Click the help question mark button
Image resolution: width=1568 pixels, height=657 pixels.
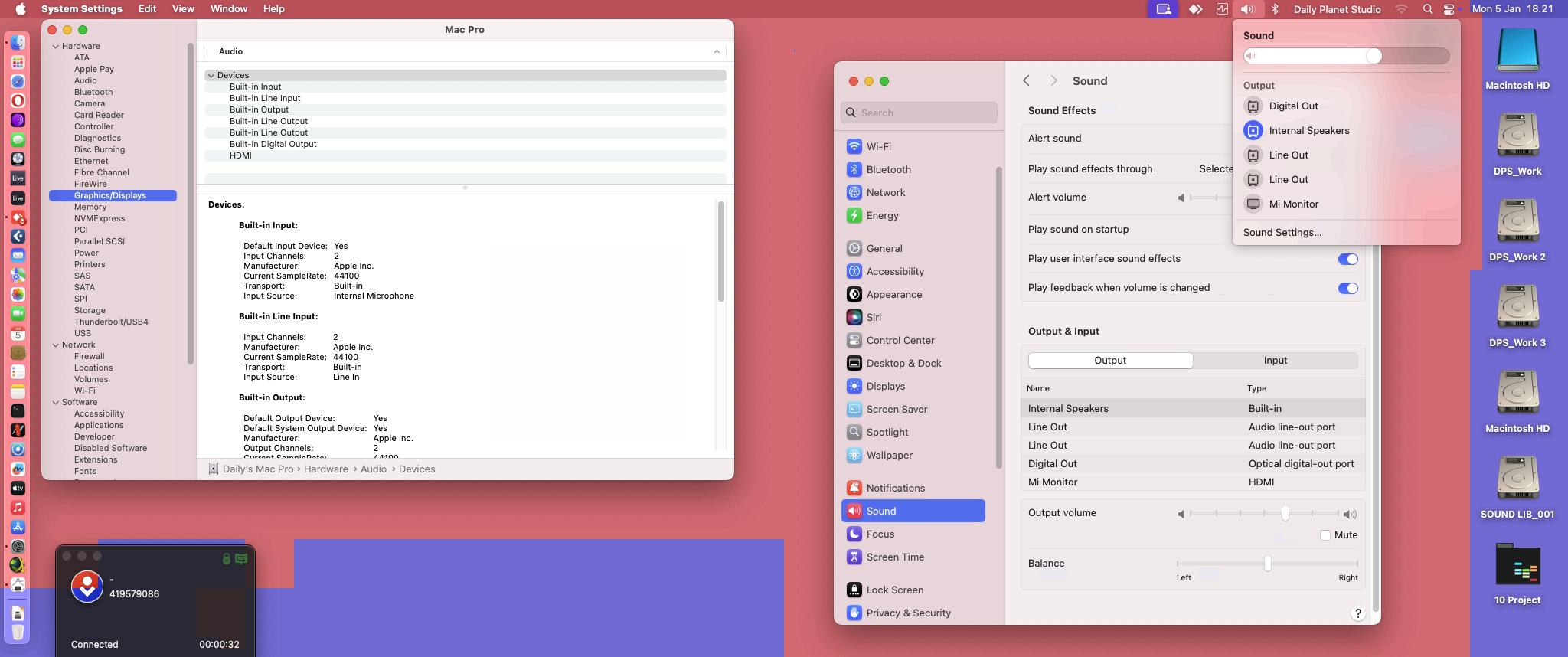(1357, 613)
